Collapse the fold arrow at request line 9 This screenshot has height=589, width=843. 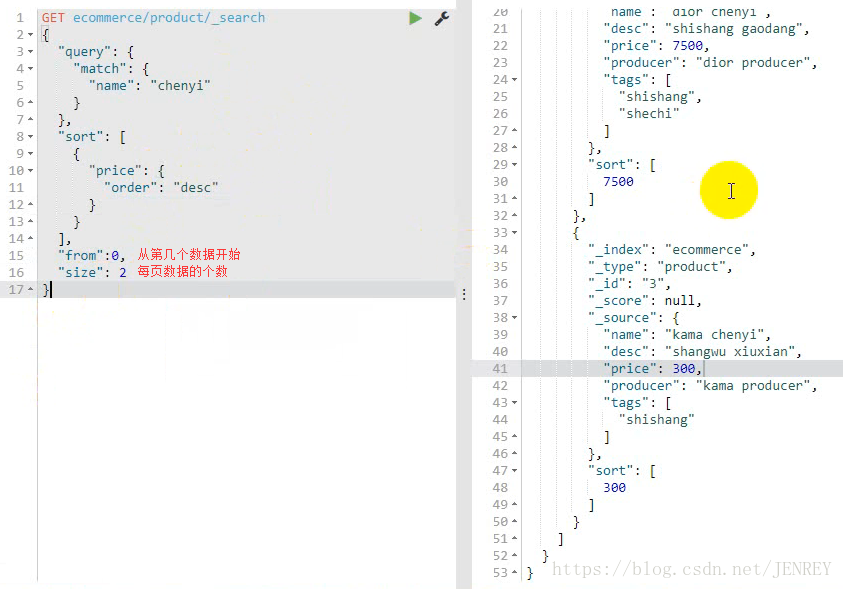click(31, 154)
